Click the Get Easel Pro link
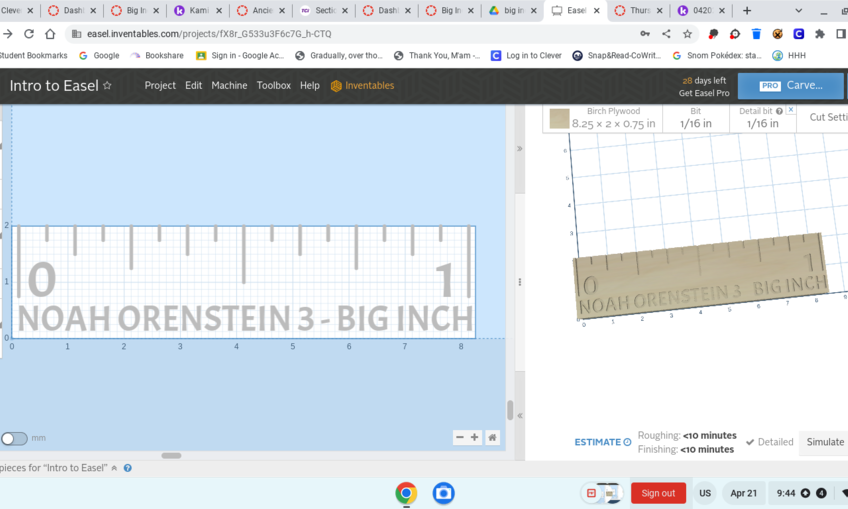The image size is (848, 509). pos(704,93)
